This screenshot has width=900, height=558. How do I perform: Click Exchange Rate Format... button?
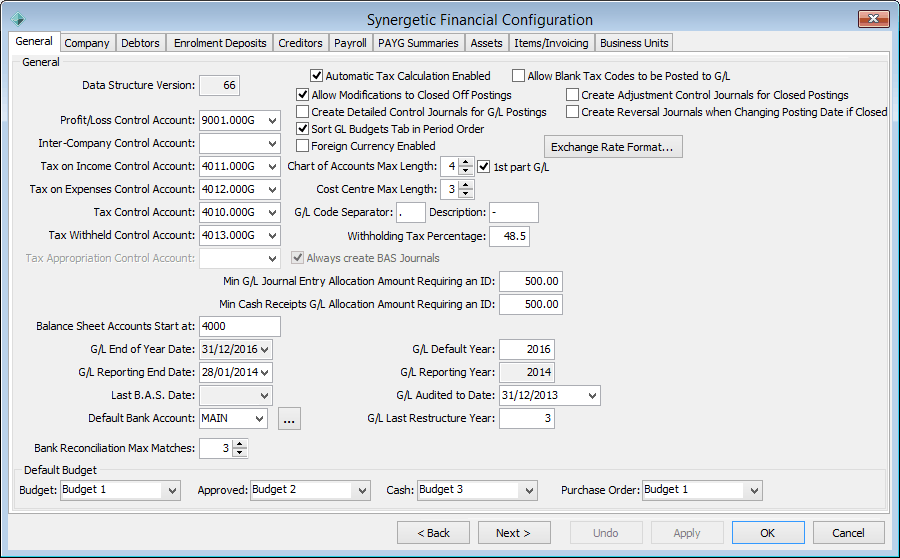point(613,147)
